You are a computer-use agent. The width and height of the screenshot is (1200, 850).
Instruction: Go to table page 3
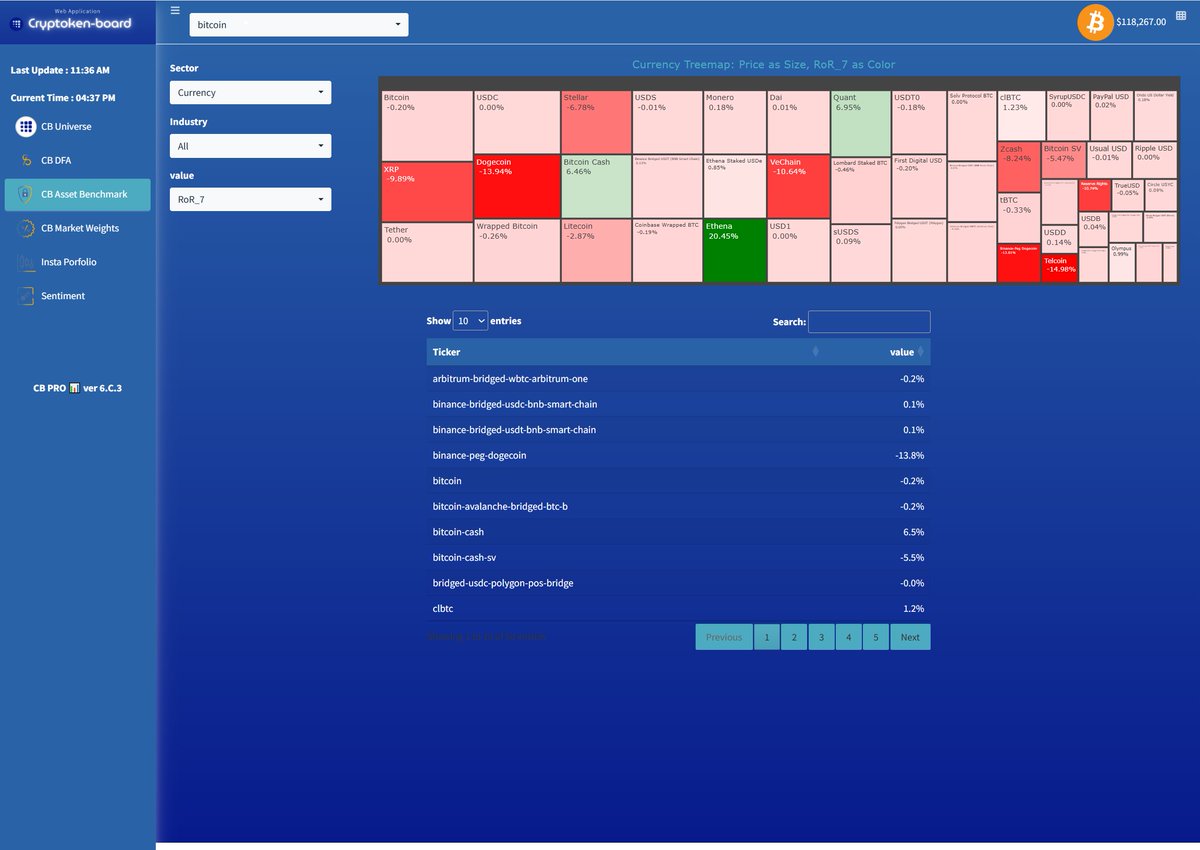coord(821,637)
